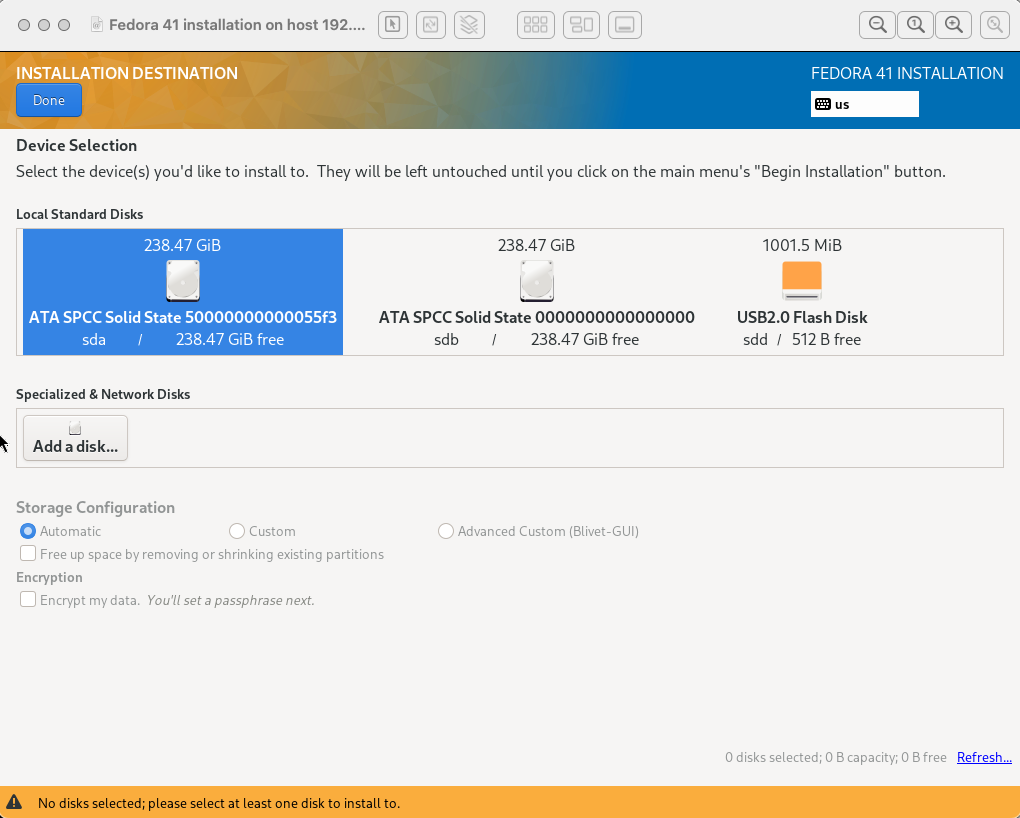Click the 'Fedora 41 installation on host' window title

click(237, 25)
